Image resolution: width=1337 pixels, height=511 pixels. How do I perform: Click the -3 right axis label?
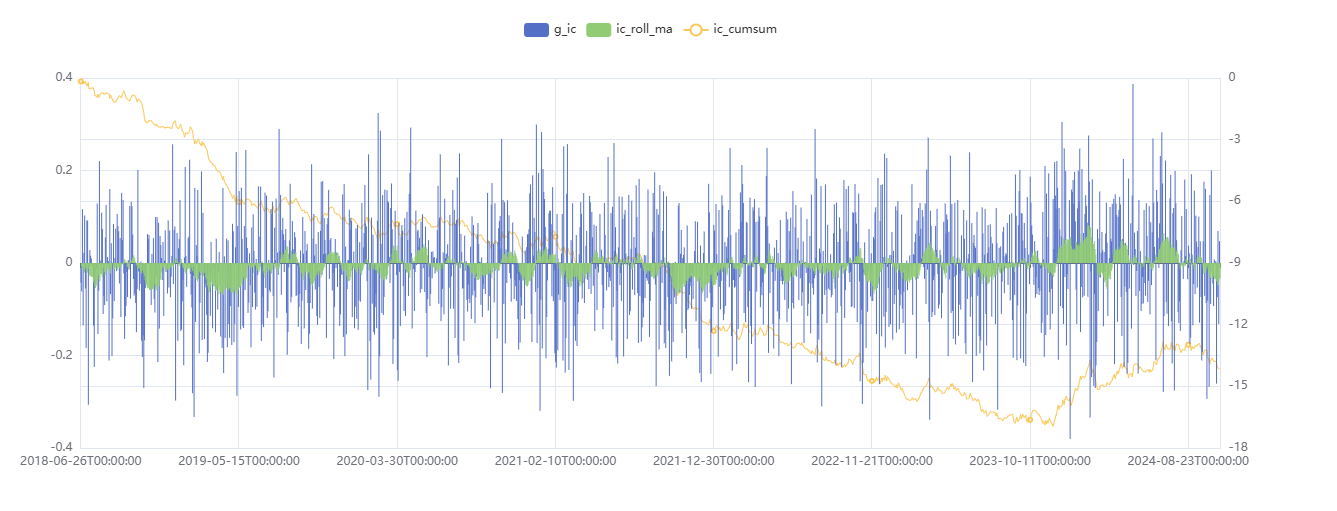[1234, 139]
